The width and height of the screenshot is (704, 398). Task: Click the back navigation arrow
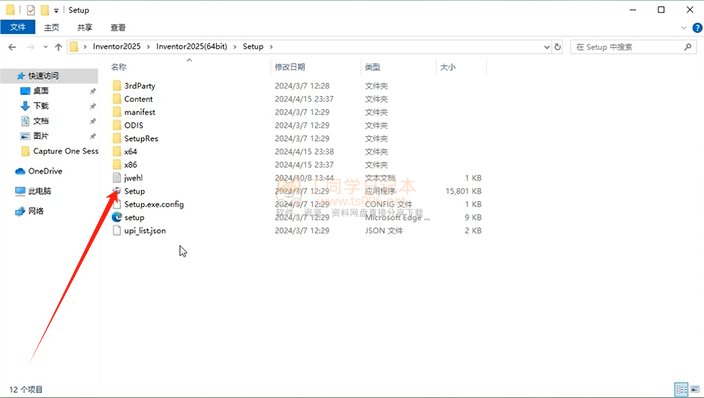12,47
